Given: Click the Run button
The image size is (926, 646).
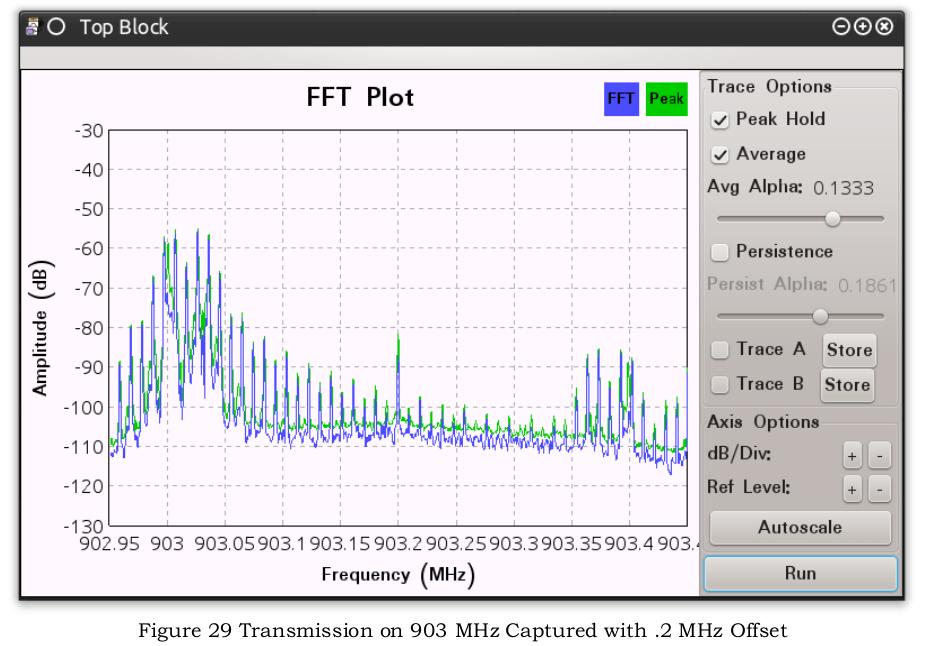Looking at the screenshot, I should (800, 573).
